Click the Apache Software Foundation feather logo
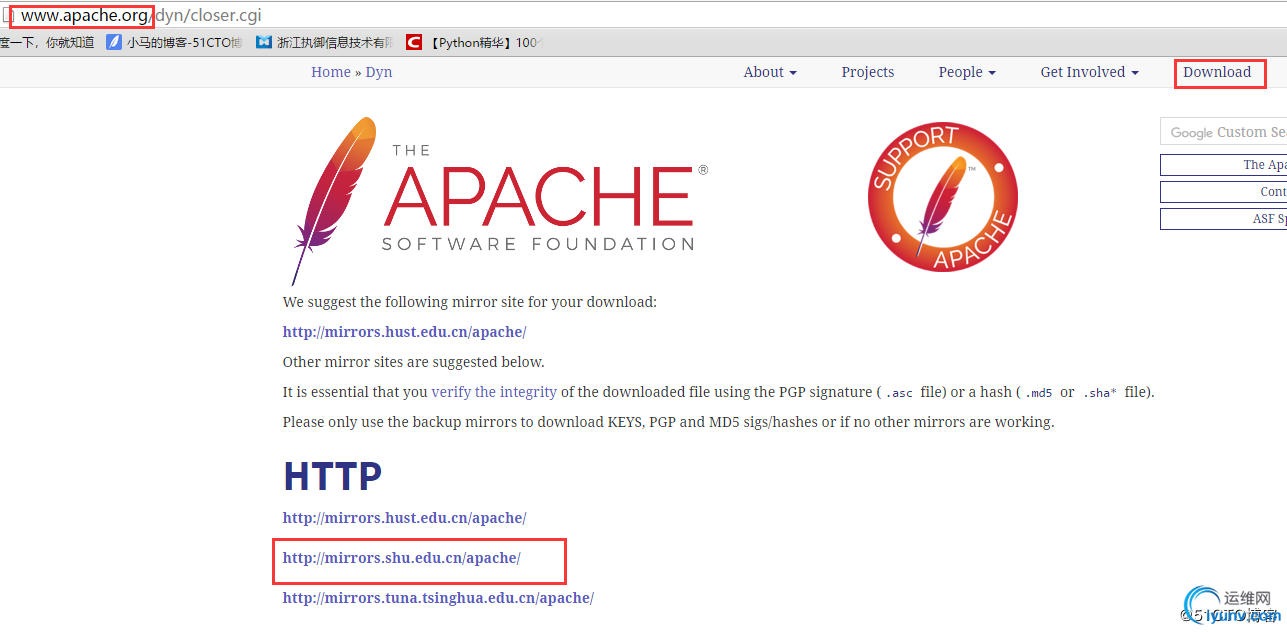 (x=500, y=200)
